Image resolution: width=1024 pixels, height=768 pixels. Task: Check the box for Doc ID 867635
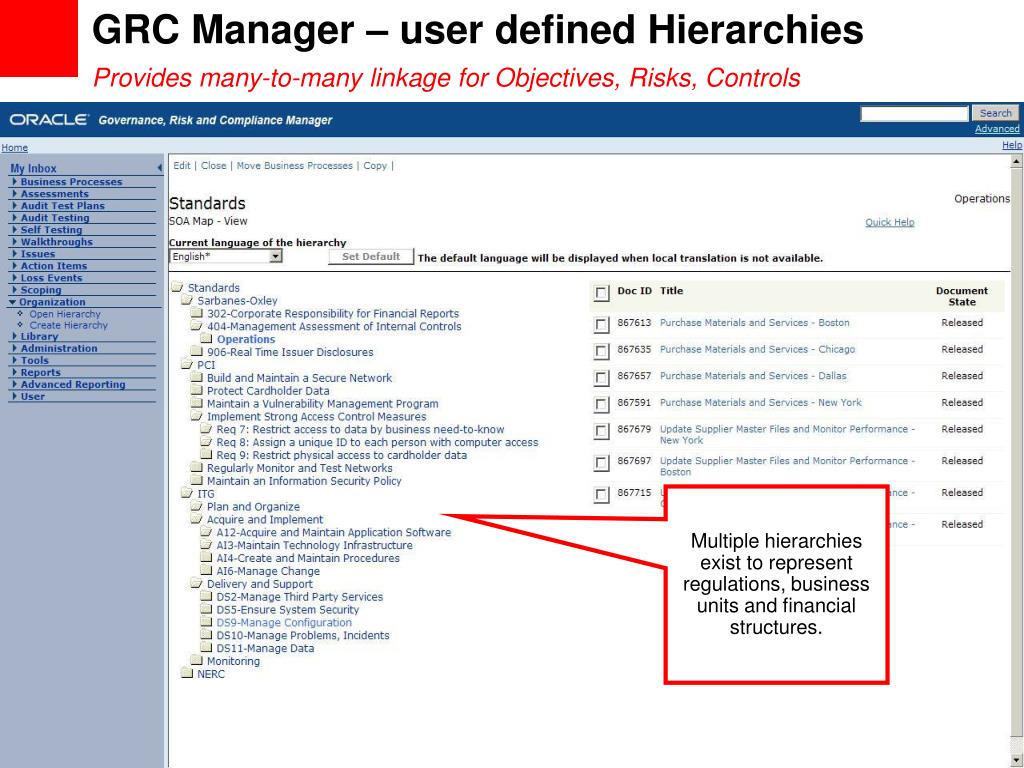click(x=601, y=351)
